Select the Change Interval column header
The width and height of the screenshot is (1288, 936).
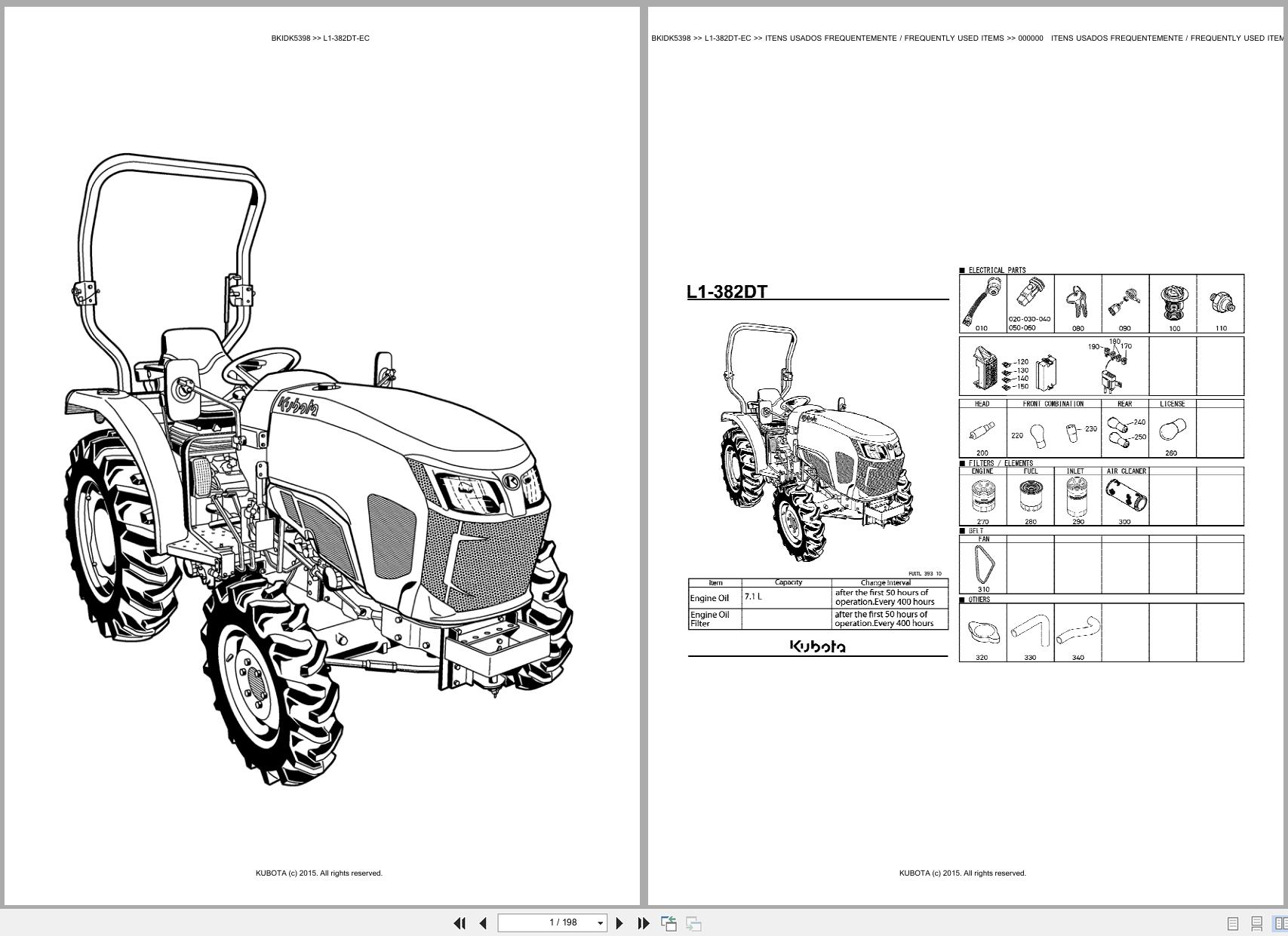click(886, 582)
